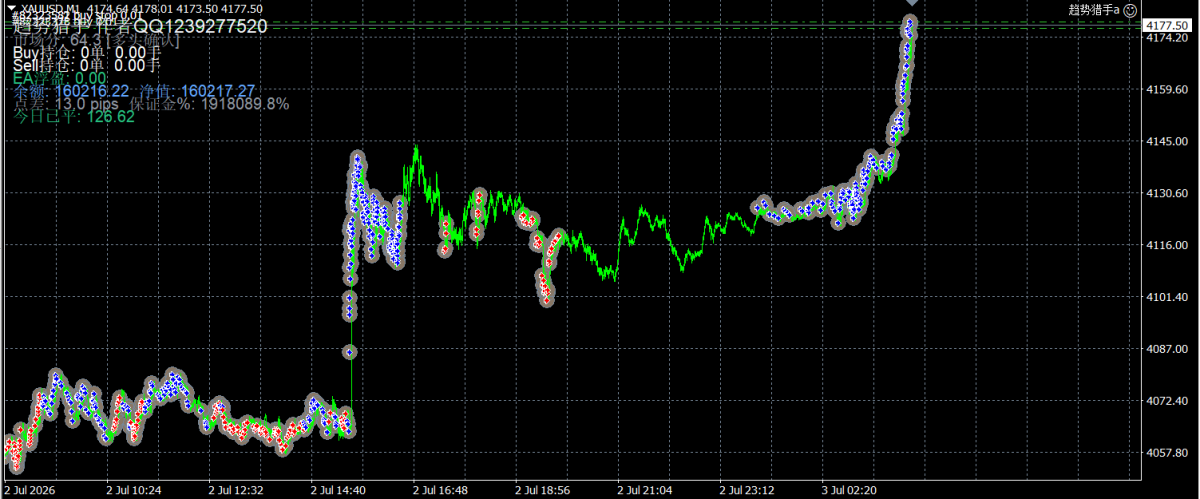Screen dimensions: 1200x499
Task: Click the time label 2 Jul 10:24
Action: coord(133,491)
